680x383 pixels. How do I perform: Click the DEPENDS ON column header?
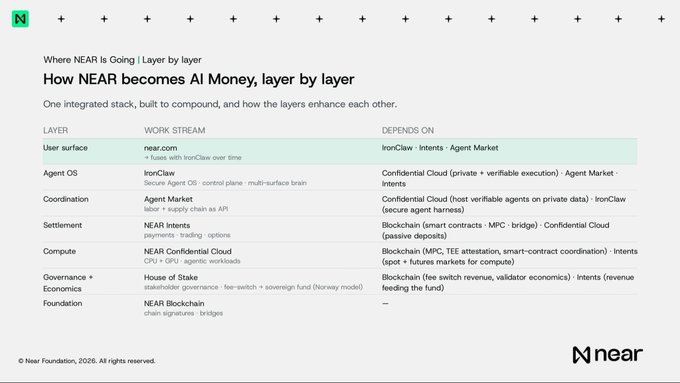tap(408, 130)
